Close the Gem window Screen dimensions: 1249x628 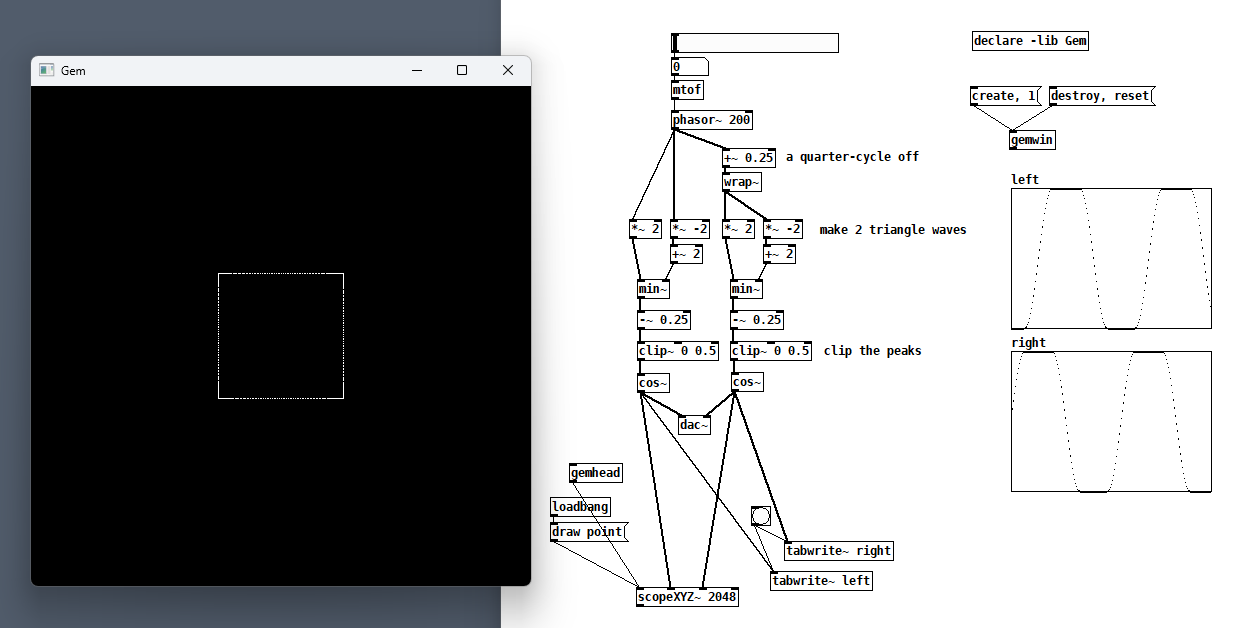(508, 70)
